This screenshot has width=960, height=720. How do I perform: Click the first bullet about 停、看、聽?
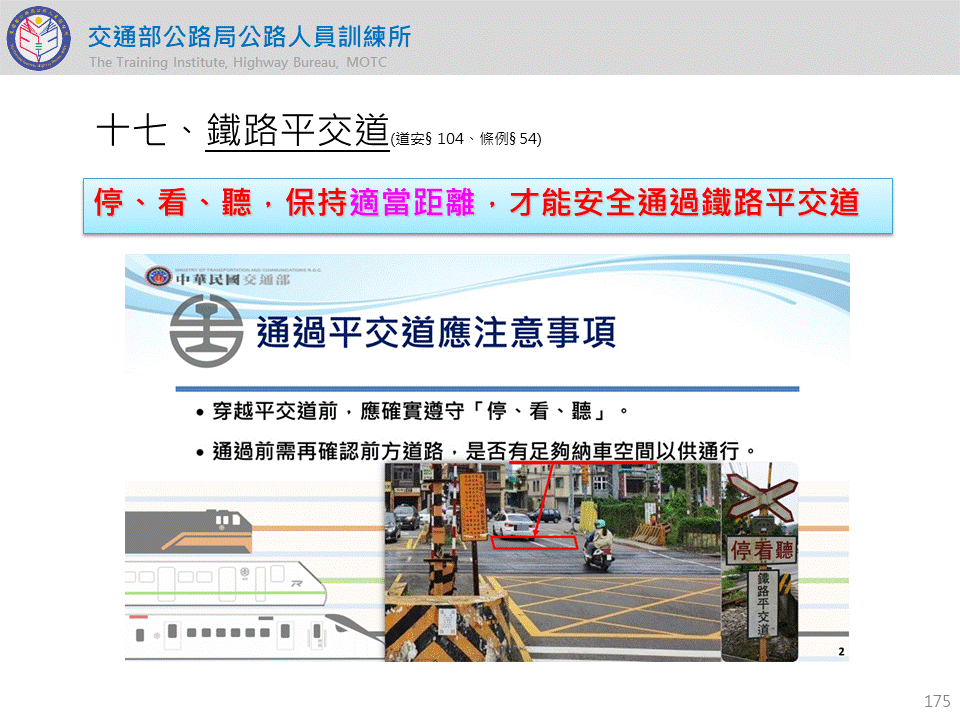tap(420, 411)
